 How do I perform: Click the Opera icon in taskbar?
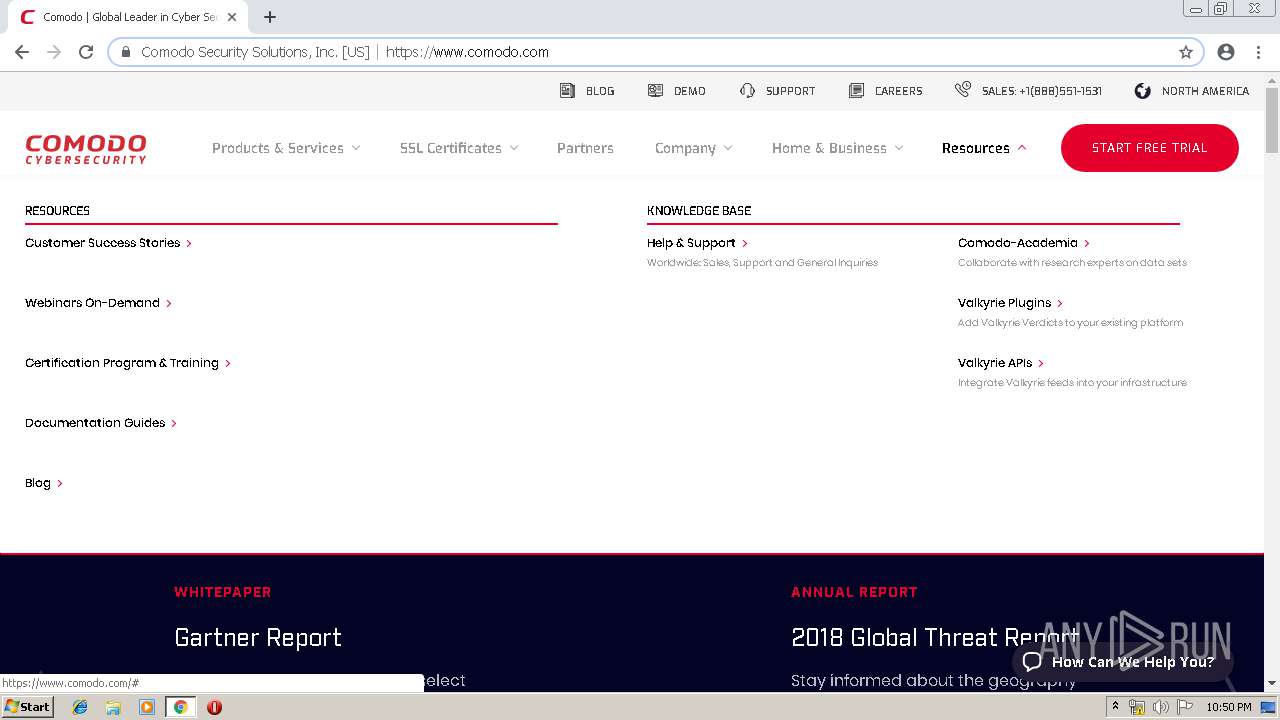coord(214,707)
